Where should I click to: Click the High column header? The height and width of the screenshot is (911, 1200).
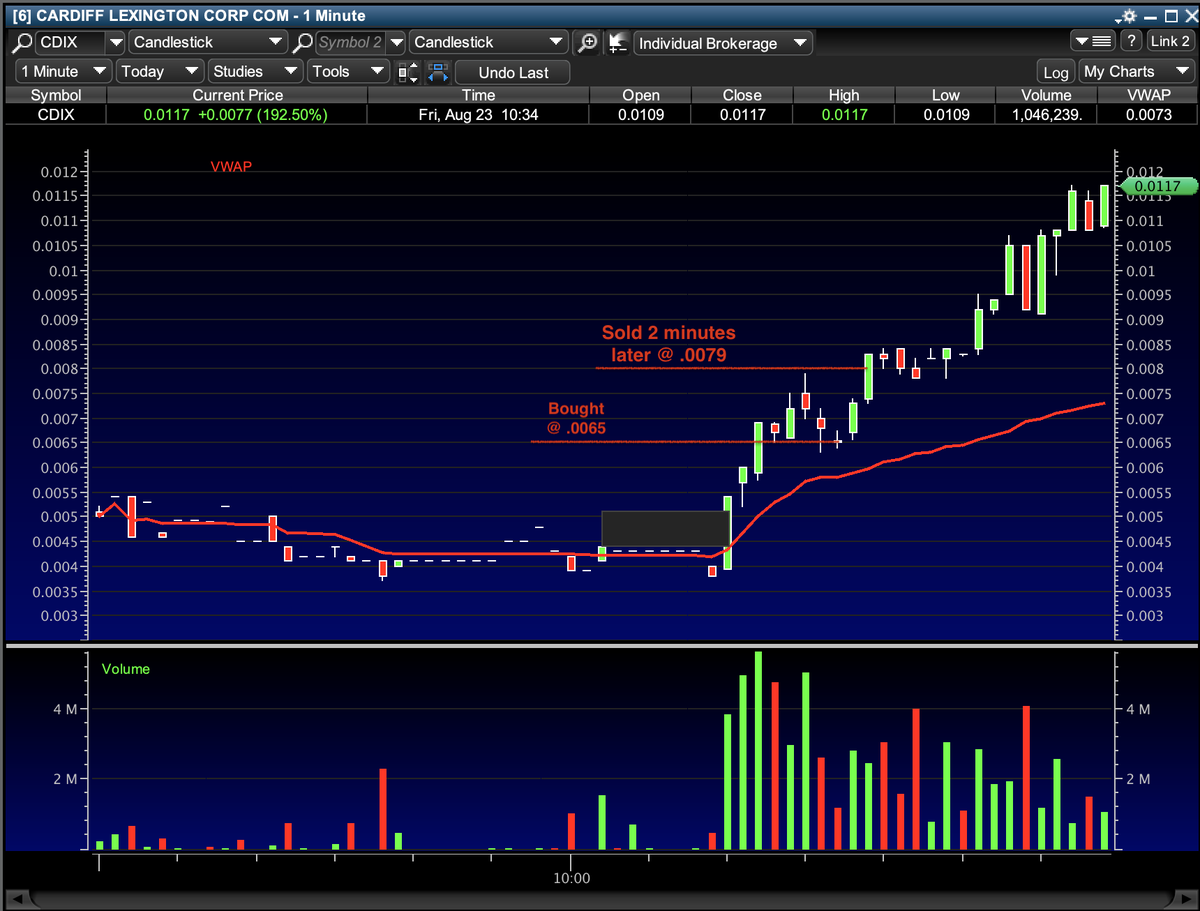tap(844, 95)
